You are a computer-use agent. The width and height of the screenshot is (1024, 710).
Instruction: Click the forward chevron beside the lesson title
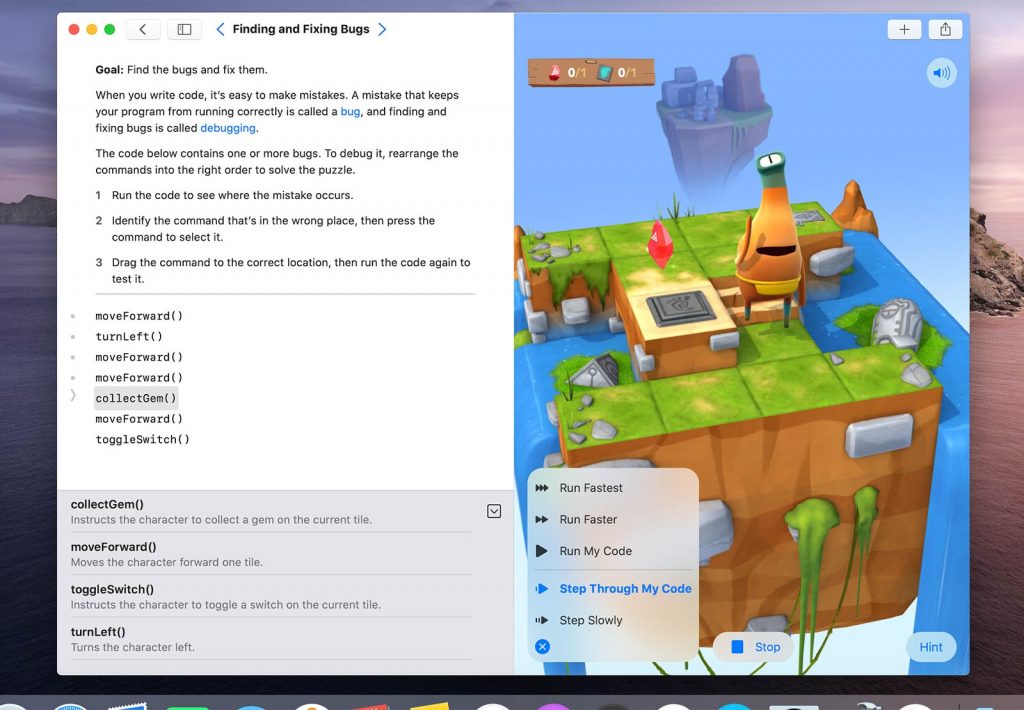(383, 29)
